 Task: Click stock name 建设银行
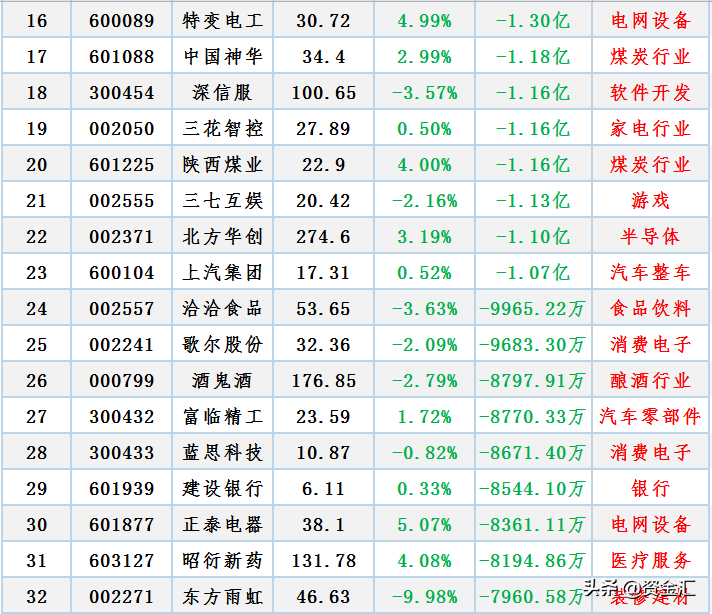[x=222, y=489]
